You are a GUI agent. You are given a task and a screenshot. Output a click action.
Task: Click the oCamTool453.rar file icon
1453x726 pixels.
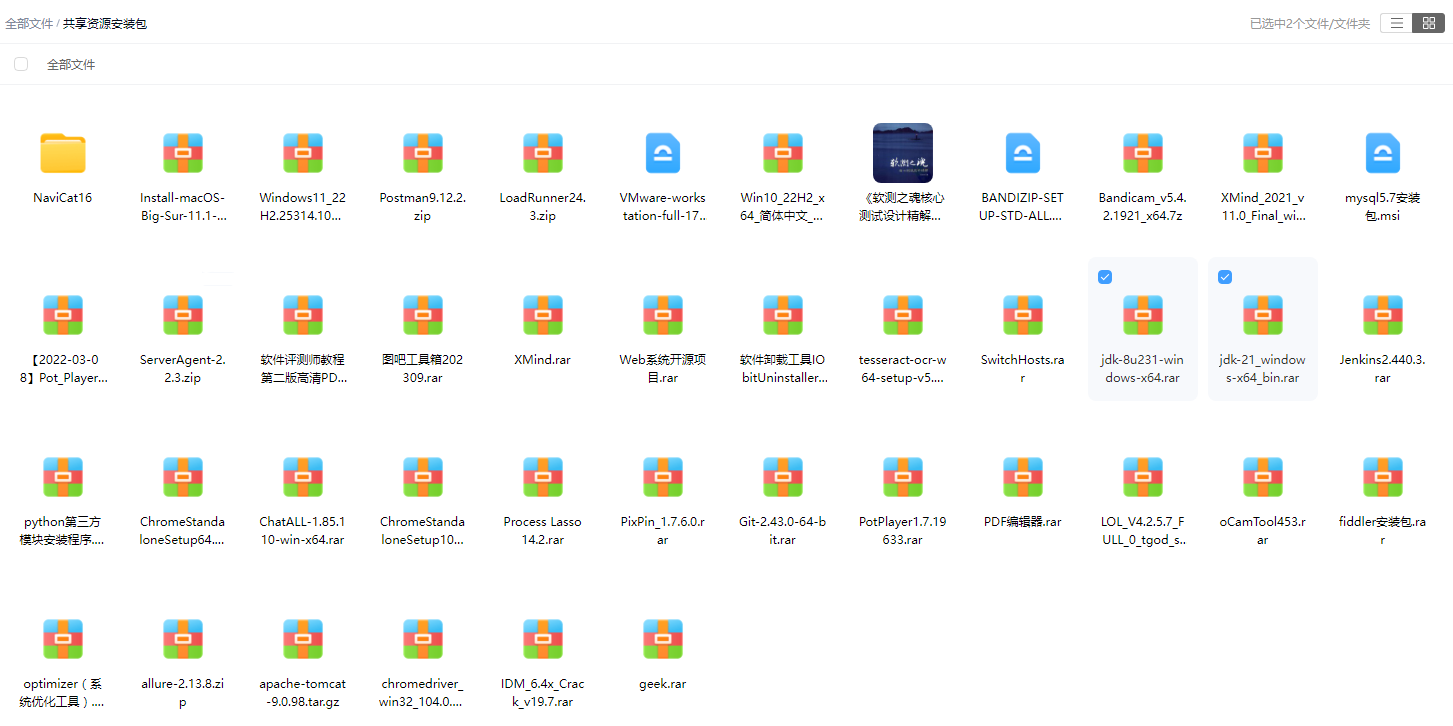(x=1262, y=477)
